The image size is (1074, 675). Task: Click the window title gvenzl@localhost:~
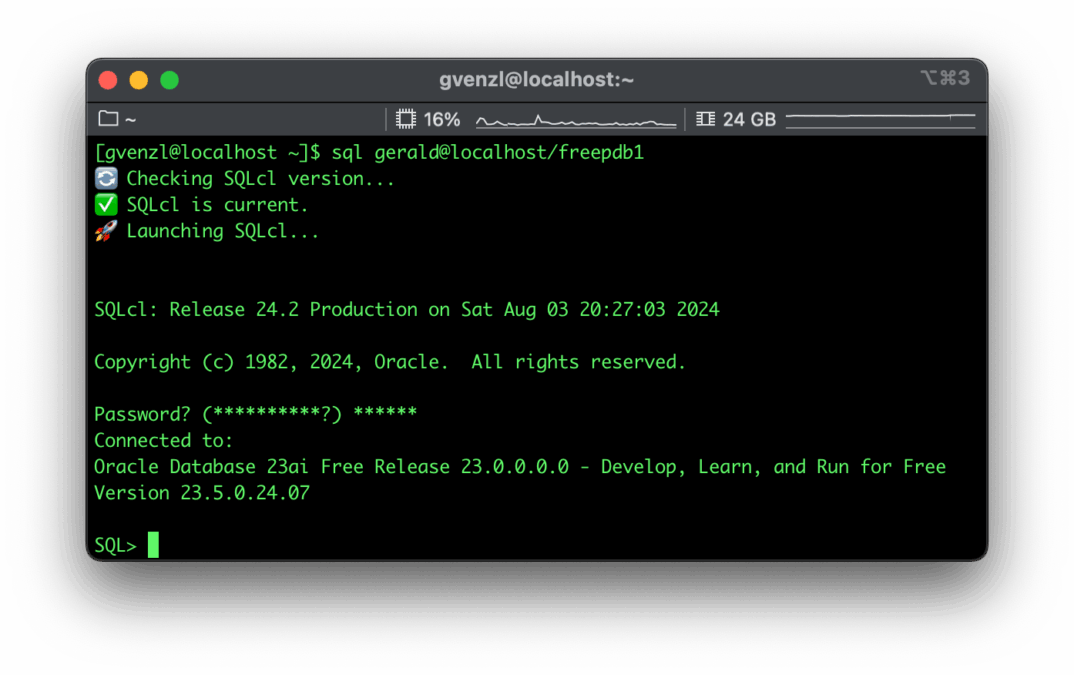click(x=536, y=79)
